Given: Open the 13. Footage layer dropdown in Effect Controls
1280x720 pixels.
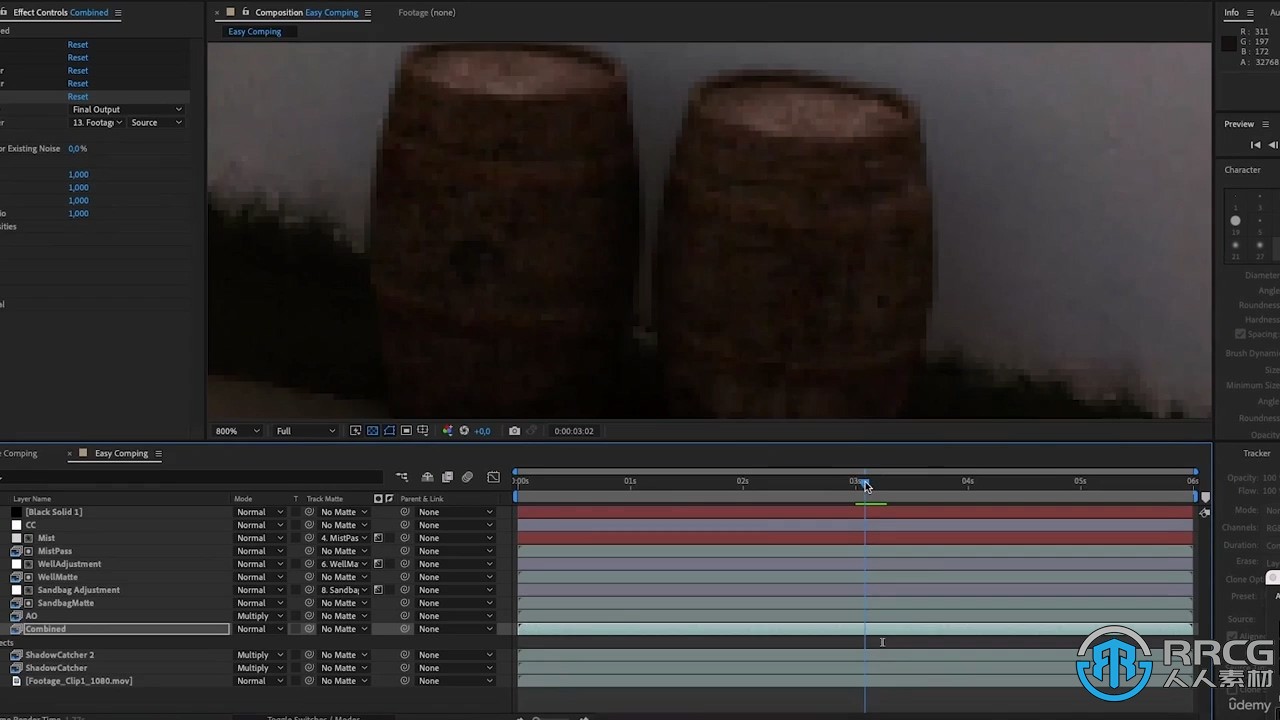Looking at the screenshot, I should coord(97,122).
